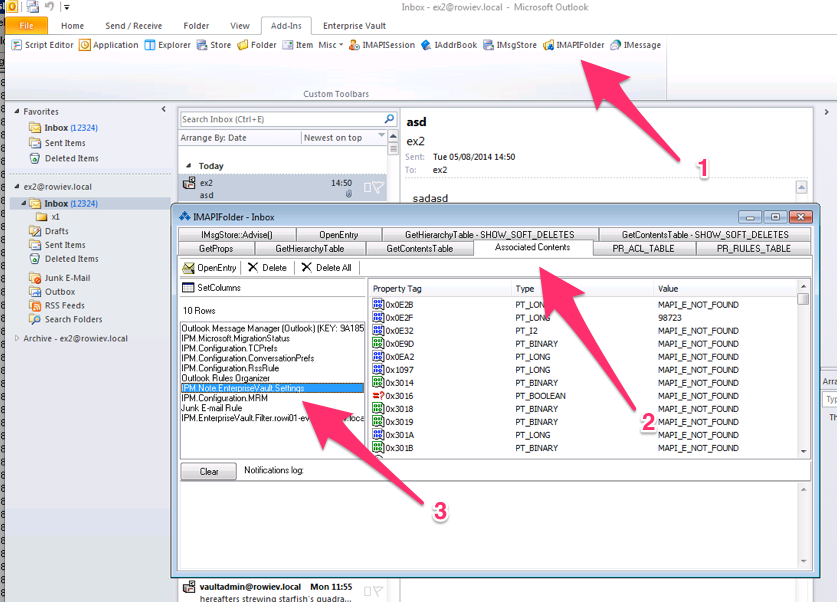The image size is (837, 602).
Task: Select the Outlook Rules Organizer row
Action: [272, 378]
